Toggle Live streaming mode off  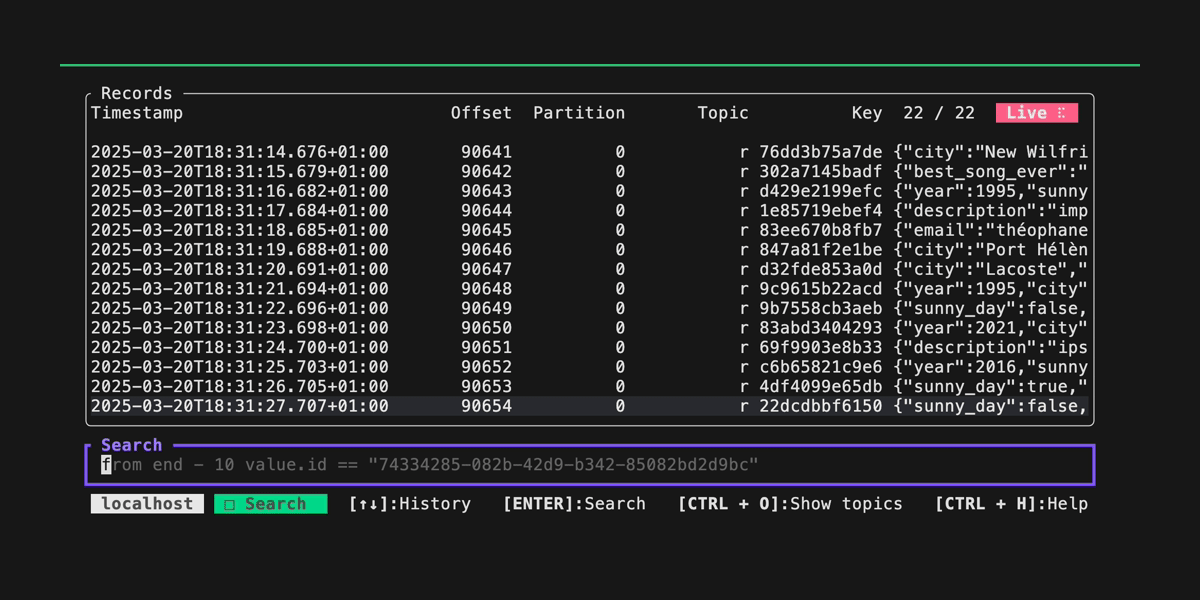1036,113
